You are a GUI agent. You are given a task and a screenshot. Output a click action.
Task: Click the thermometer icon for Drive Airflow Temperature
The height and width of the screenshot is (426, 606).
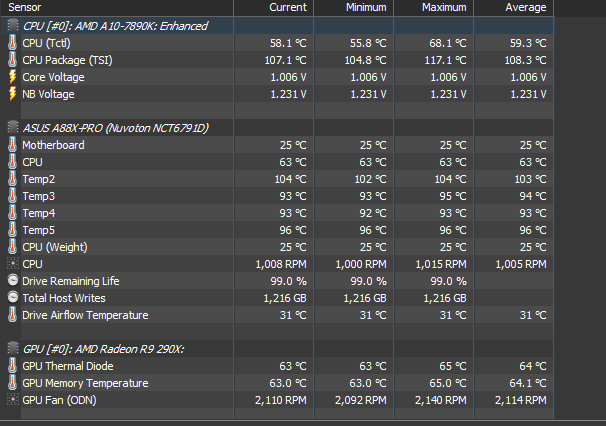click(12, 315)
